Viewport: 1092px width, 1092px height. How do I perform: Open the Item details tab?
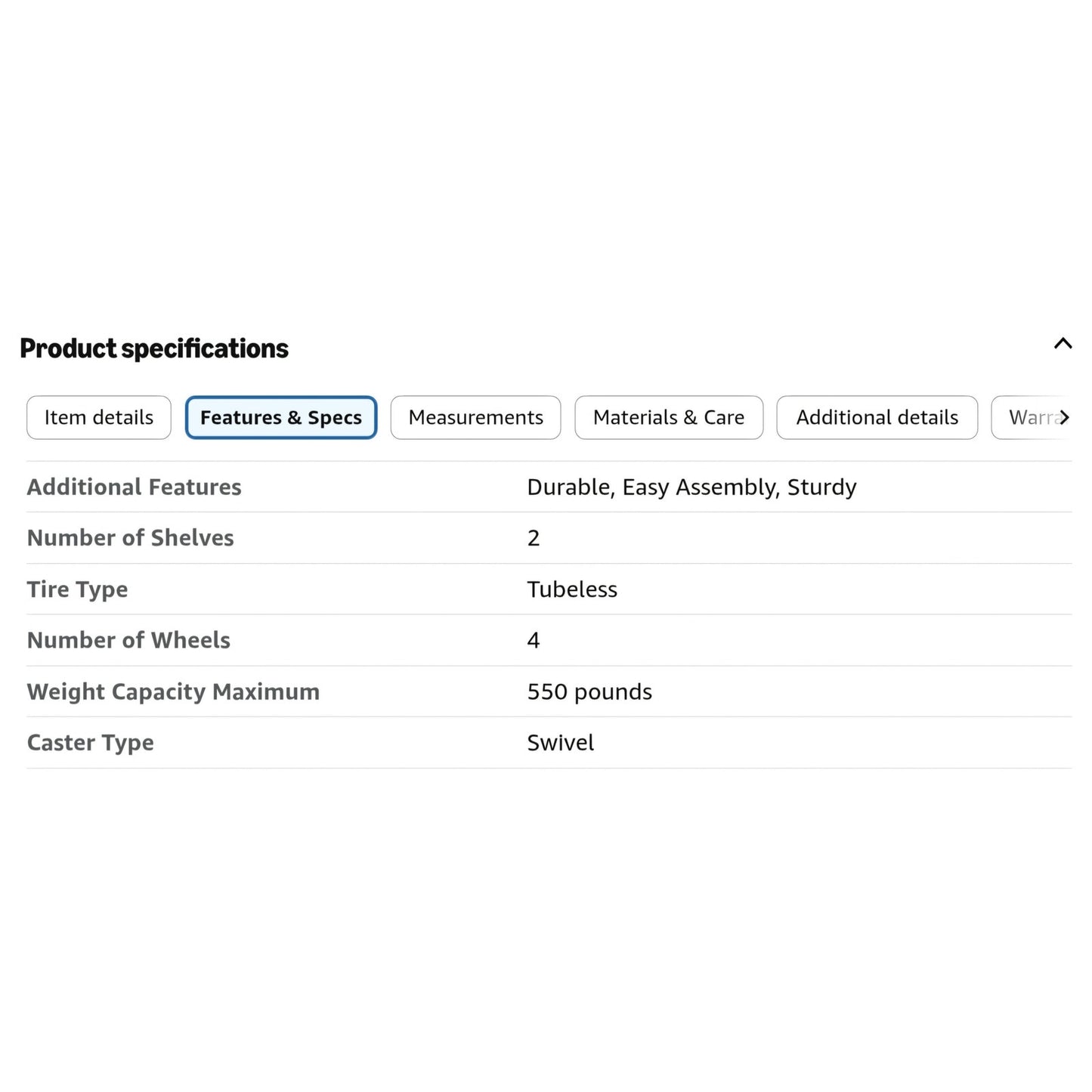[x=99, y=417]
